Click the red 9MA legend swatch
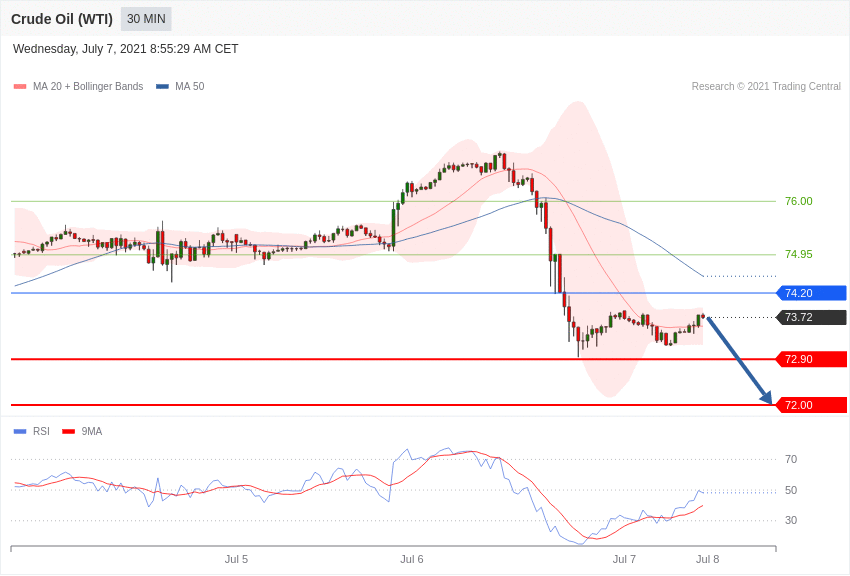Image resolution: width=850 pixels, height=576 pixels. pyautogui.click(x=69, y=432)
